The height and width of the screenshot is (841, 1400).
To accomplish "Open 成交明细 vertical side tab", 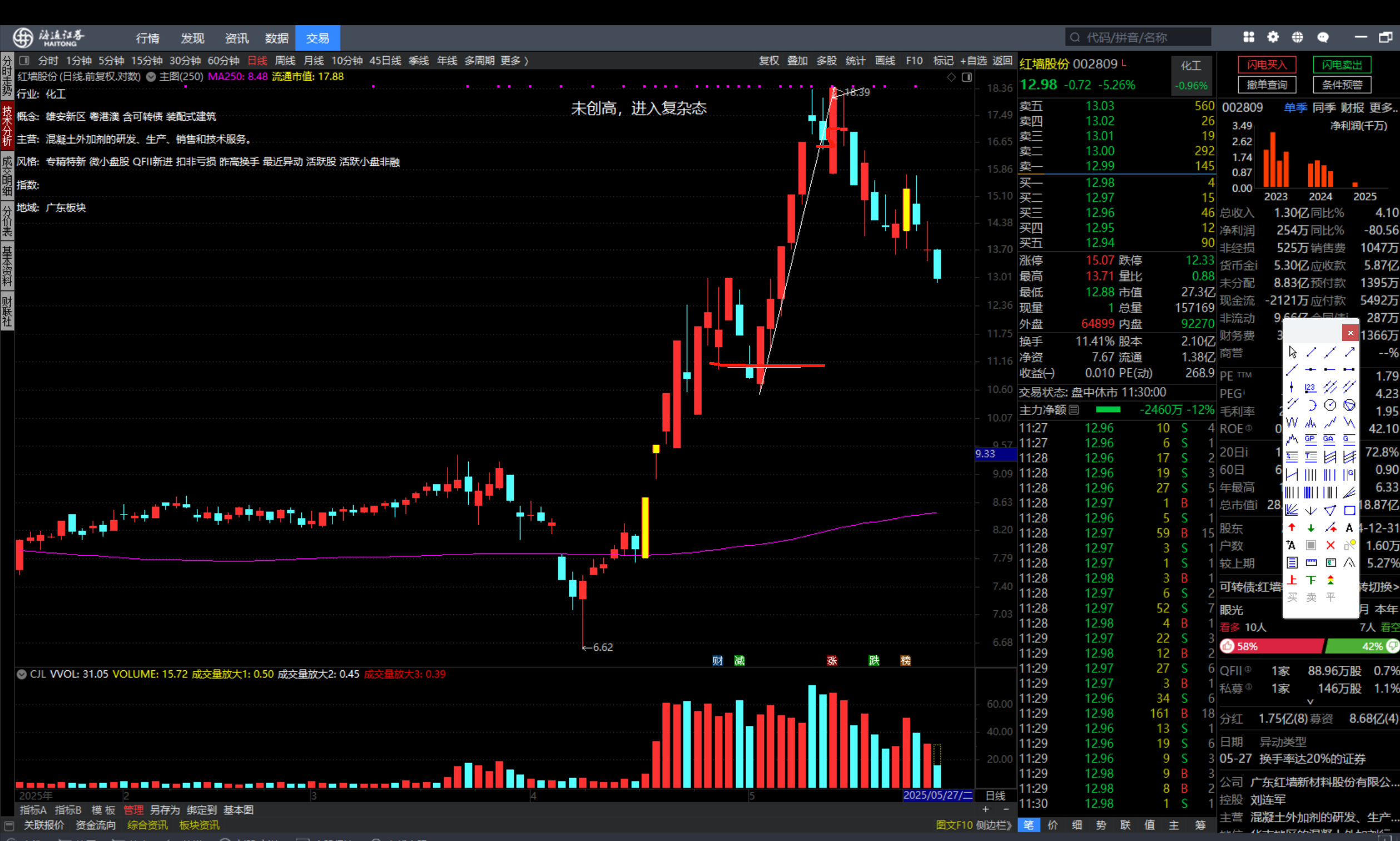I will point(7,175).
